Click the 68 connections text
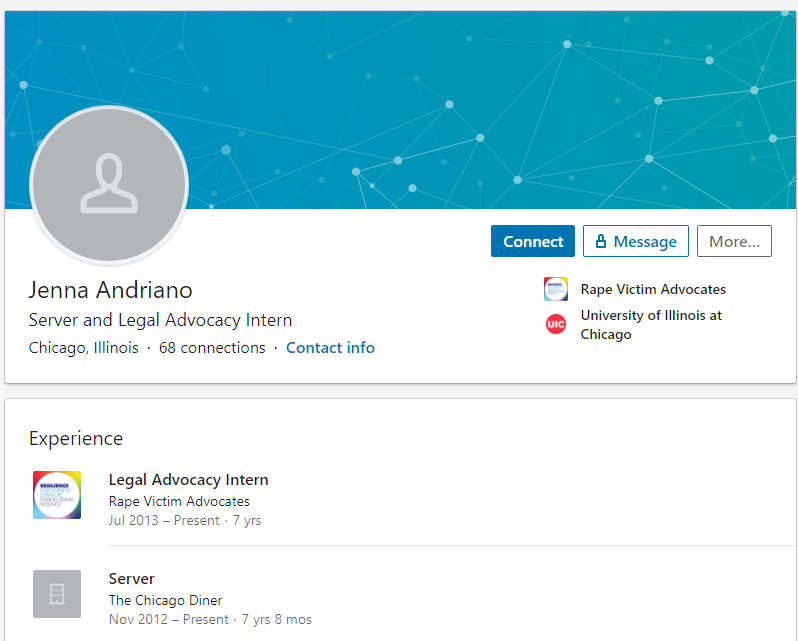Screen dimensions: 798x641 tap(212, 347)
